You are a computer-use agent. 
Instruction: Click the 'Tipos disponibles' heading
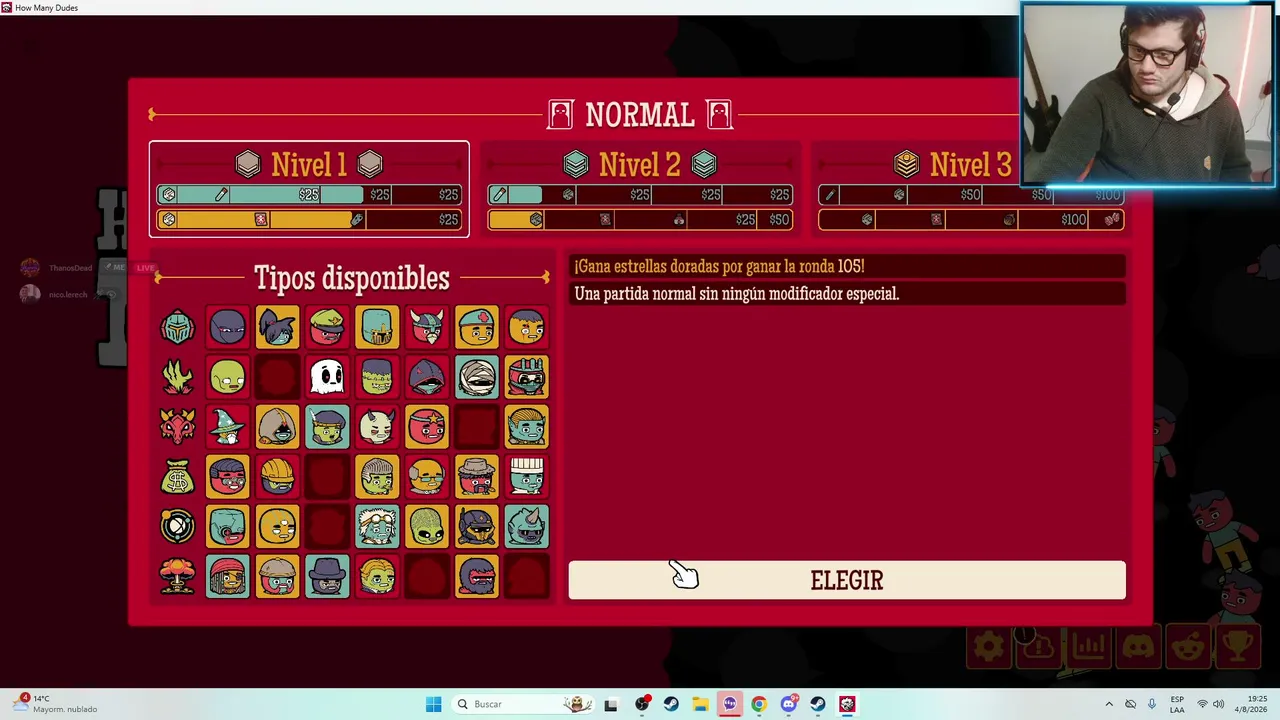352,278
